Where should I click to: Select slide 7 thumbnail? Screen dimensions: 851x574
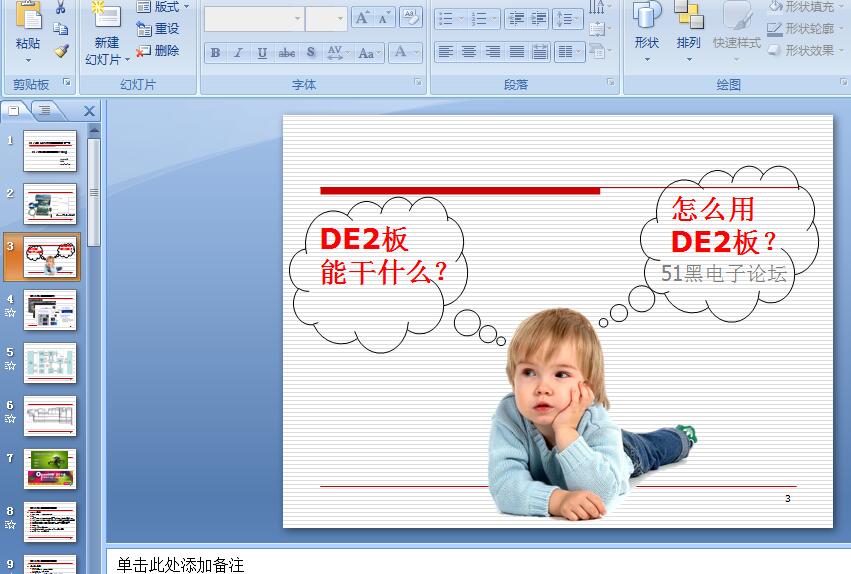[x=50, y=469]
